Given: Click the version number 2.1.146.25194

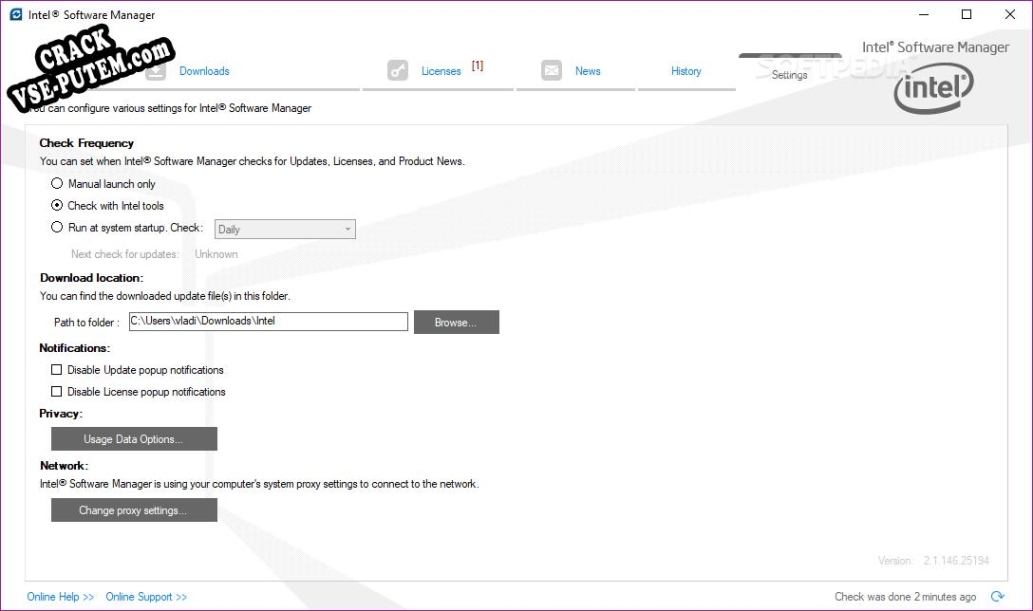Looking at the screenshot, I should (956, 560).
